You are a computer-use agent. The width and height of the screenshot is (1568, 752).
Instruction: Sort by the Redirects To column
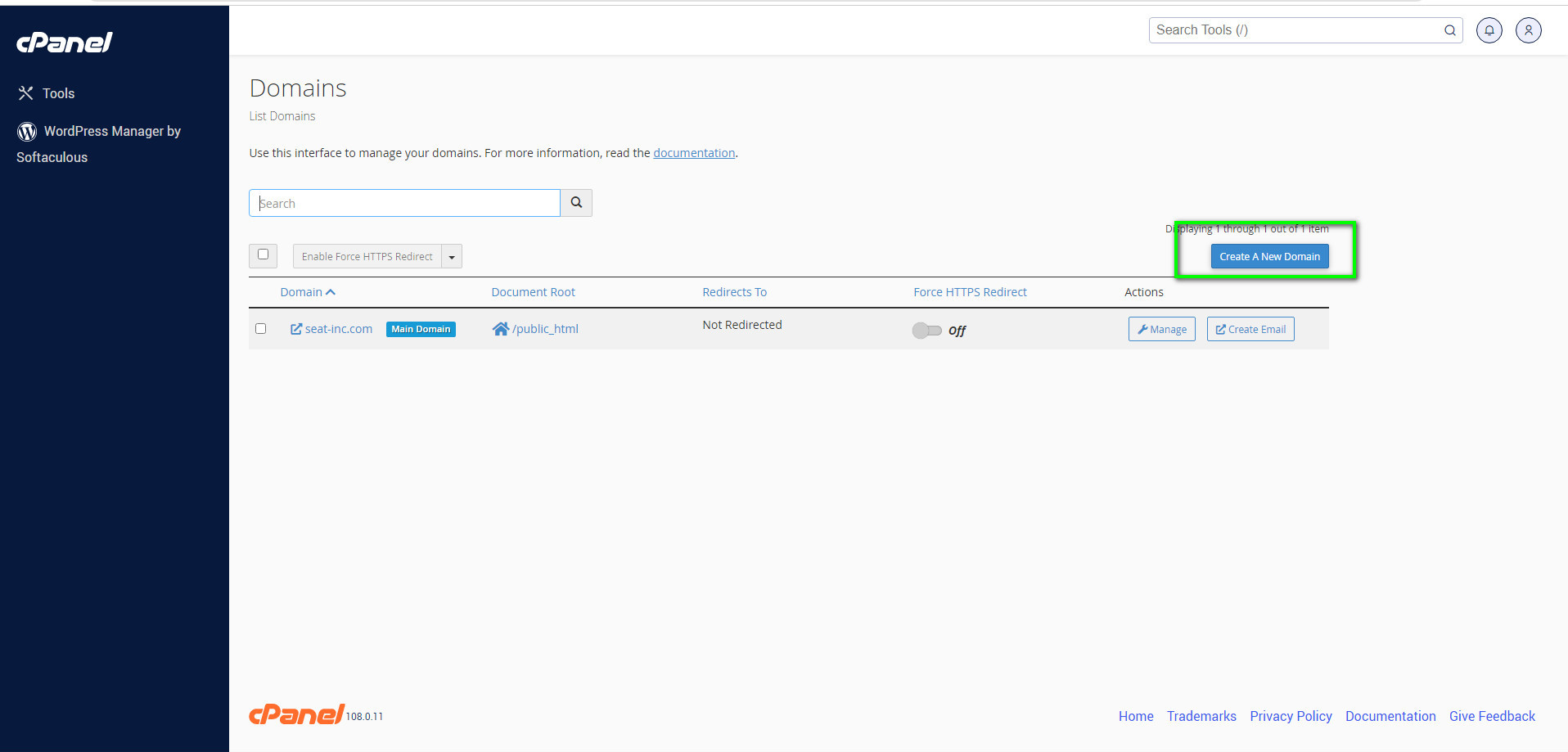(x=734, y=292)
